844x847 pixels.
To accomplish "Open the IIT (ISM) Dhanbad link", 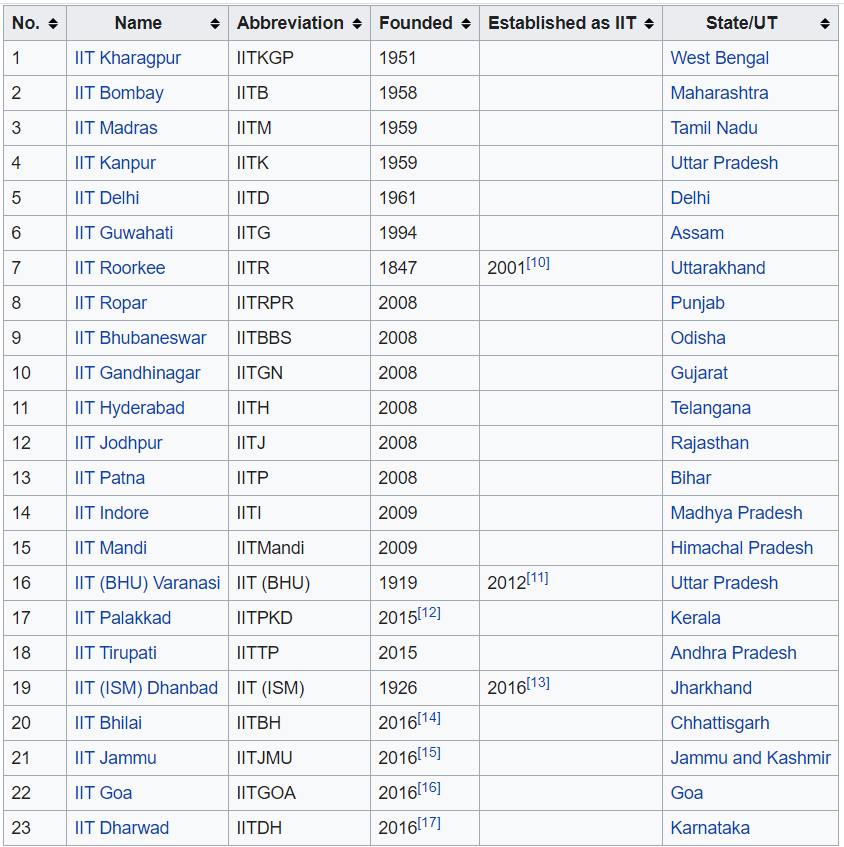I will pyautogui.click(x=146, y=688).
